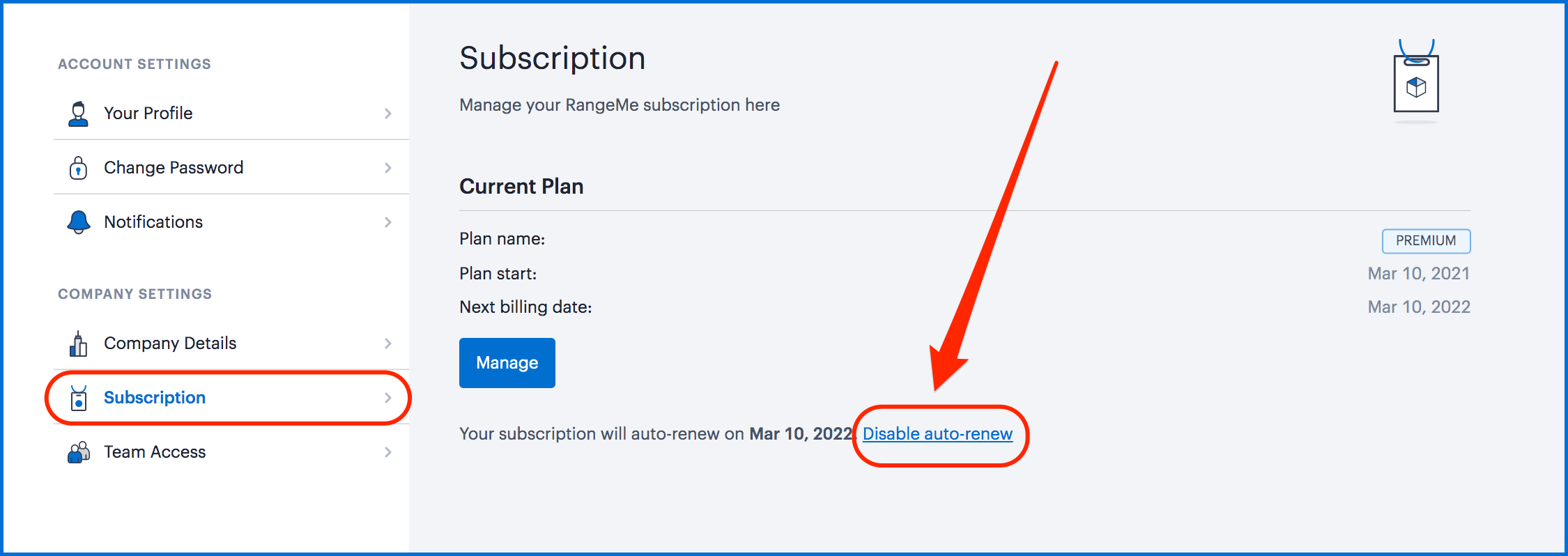Click the chevron beside Notifications

click(388, 222)
